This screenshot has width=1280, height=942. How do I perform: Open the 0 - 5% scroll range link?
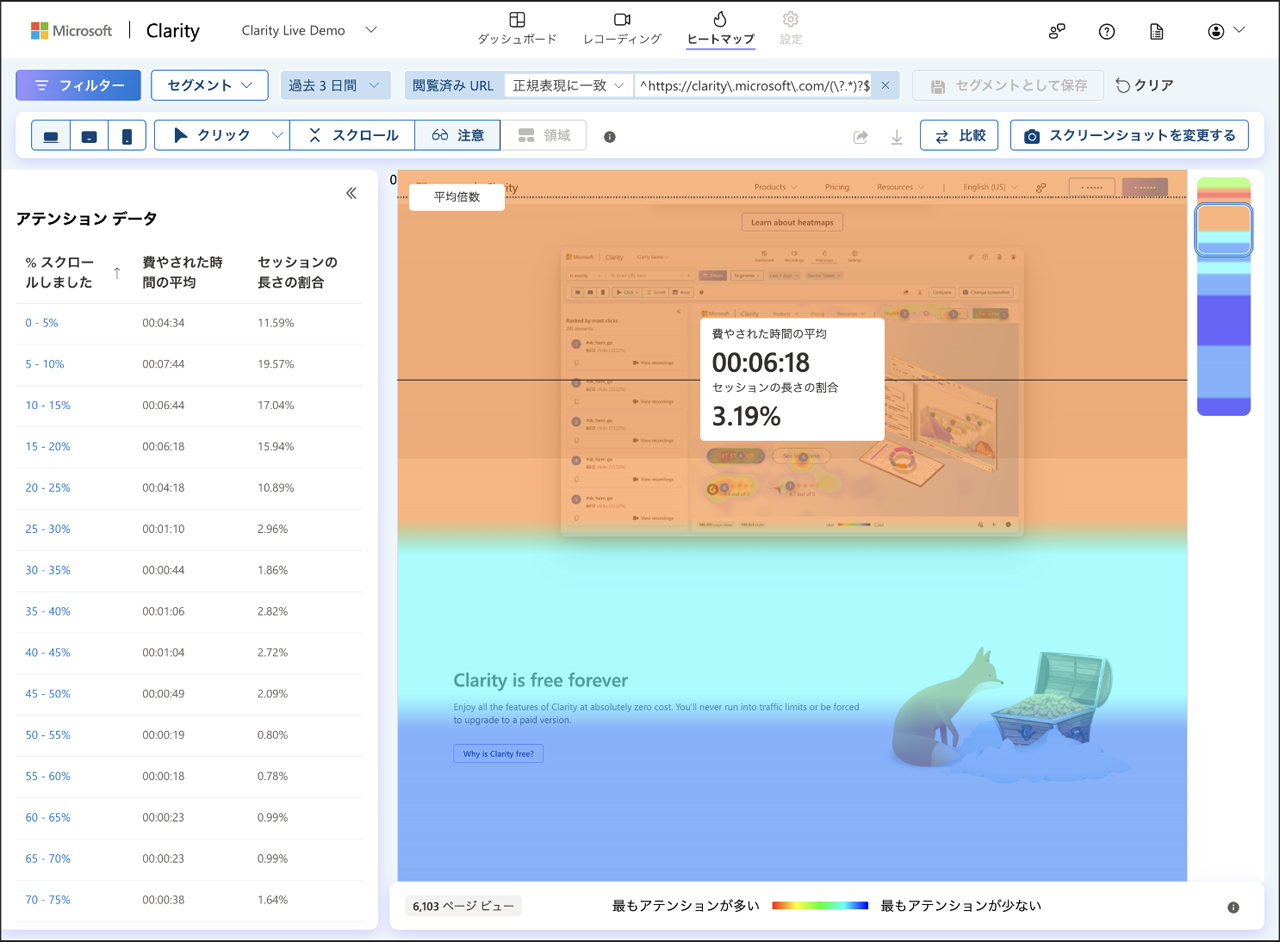tap(42, 323)
